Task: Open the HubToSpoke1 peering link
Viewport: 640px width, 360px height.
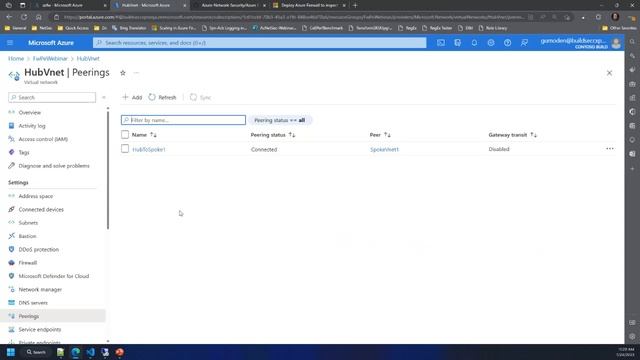Action: 149,149
